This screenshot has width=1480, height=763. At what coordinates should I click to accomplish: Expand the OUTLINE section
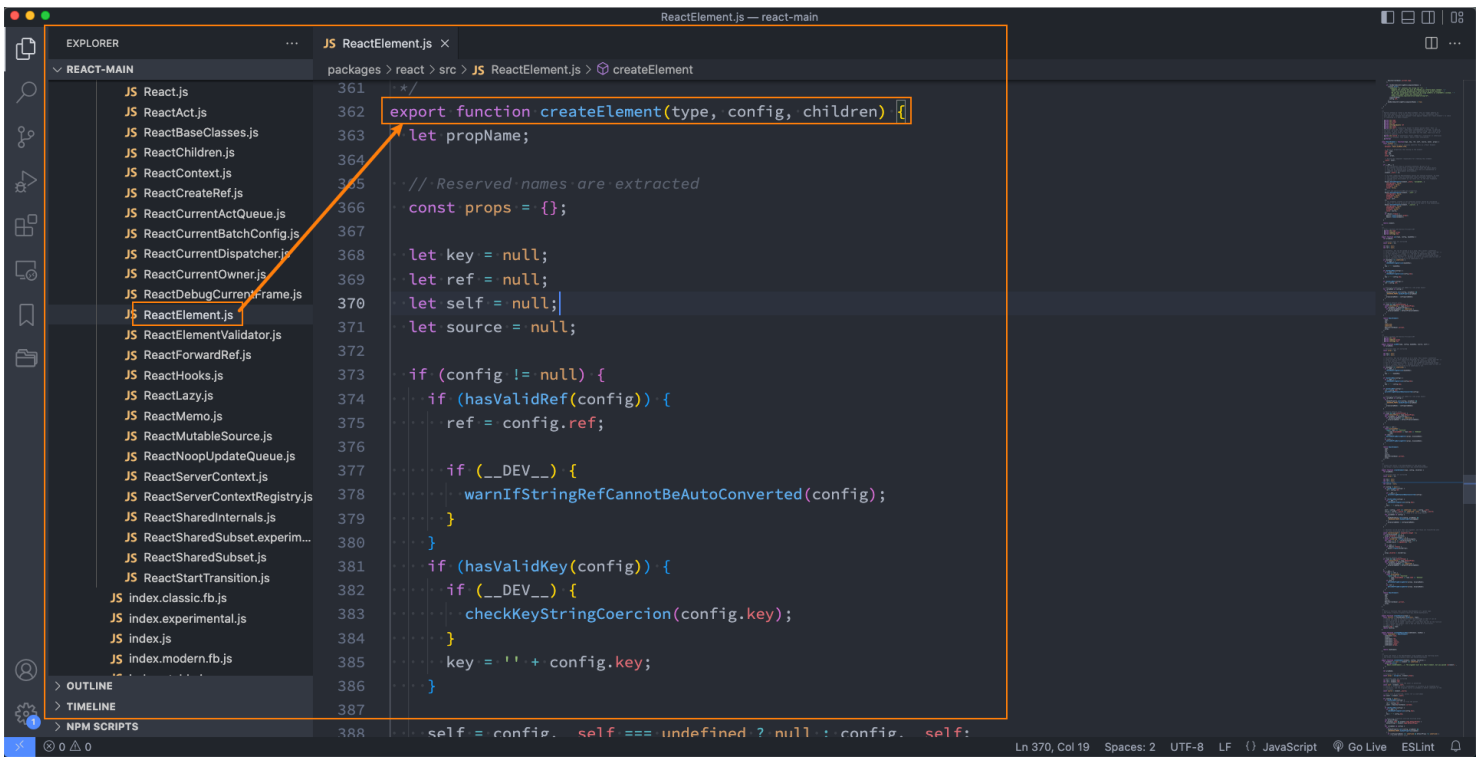coord(89,686)
